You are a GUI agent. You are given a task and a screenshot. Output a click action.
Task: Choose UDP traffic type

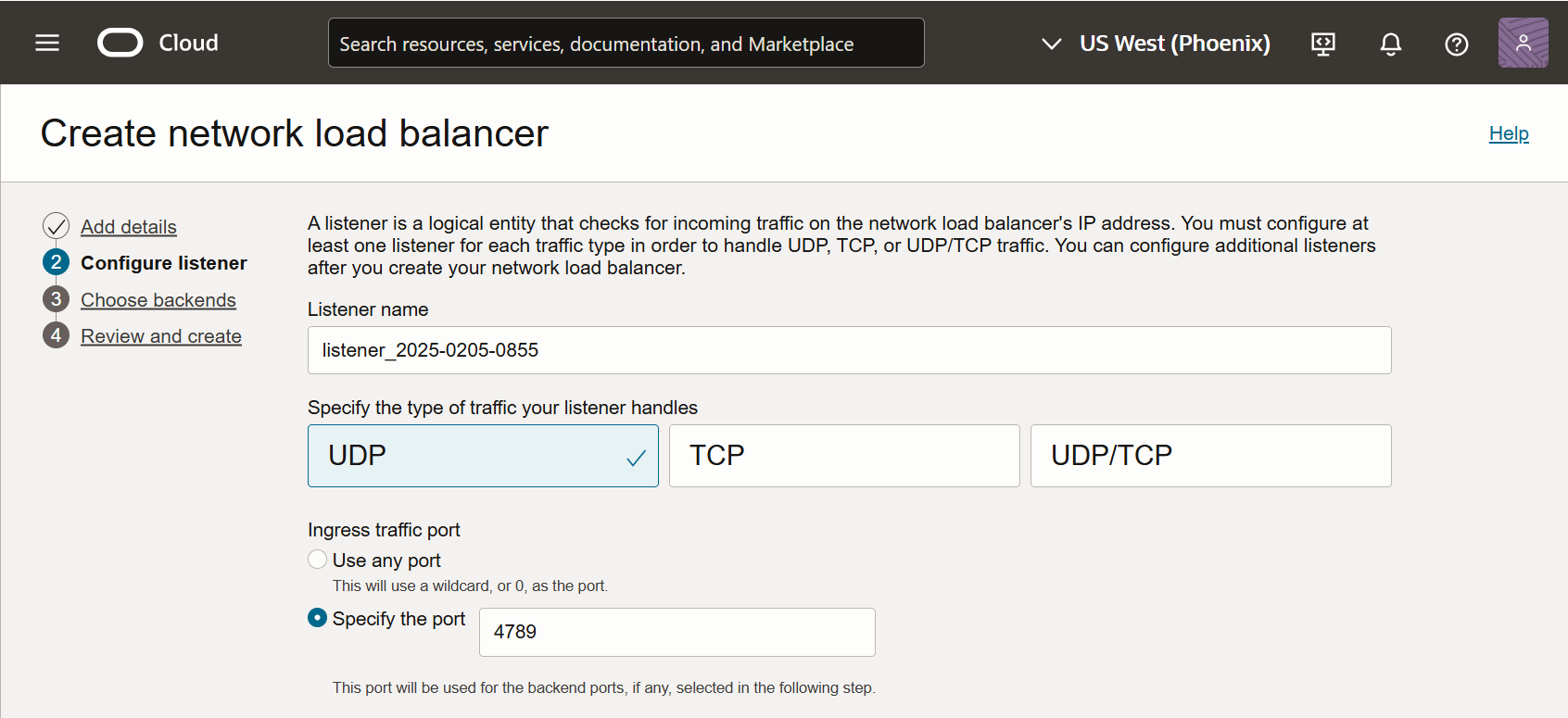483,456
